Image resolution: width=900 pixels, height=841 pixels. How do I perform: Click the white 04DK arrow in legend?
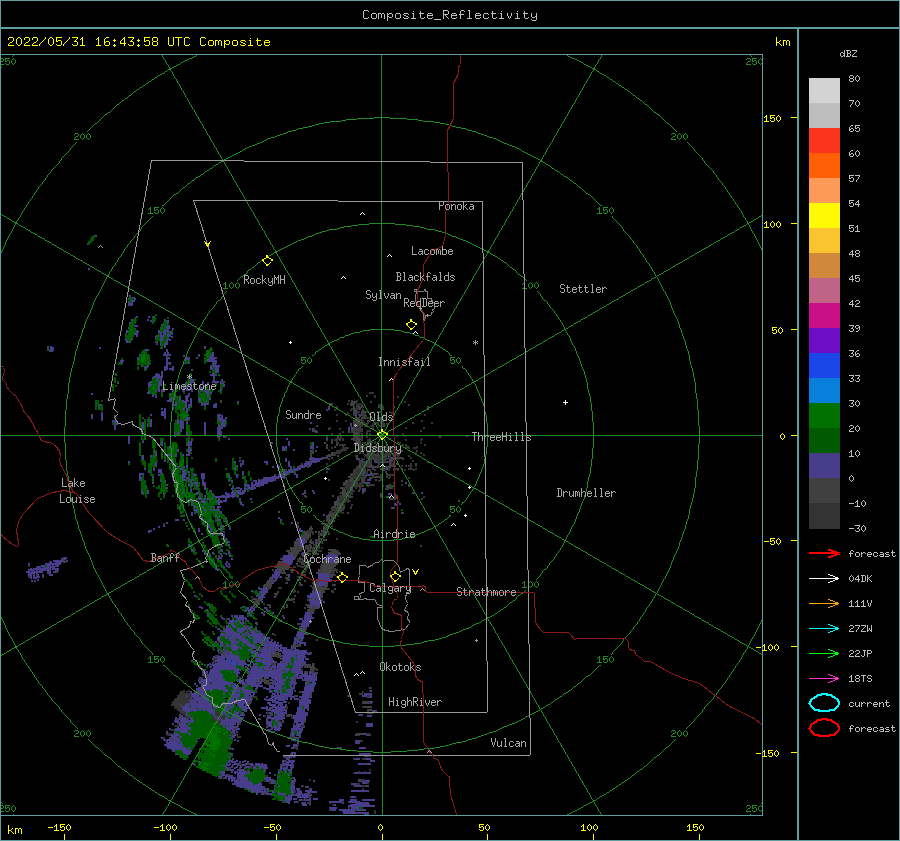[x=824, y=578]
